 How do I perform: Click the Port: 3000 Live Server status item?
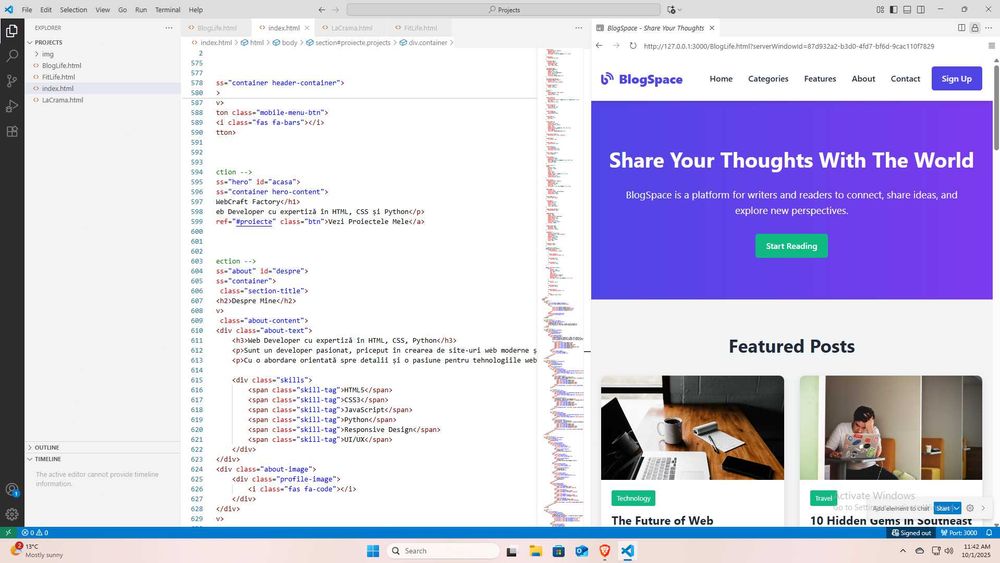(x=959, y=532)
